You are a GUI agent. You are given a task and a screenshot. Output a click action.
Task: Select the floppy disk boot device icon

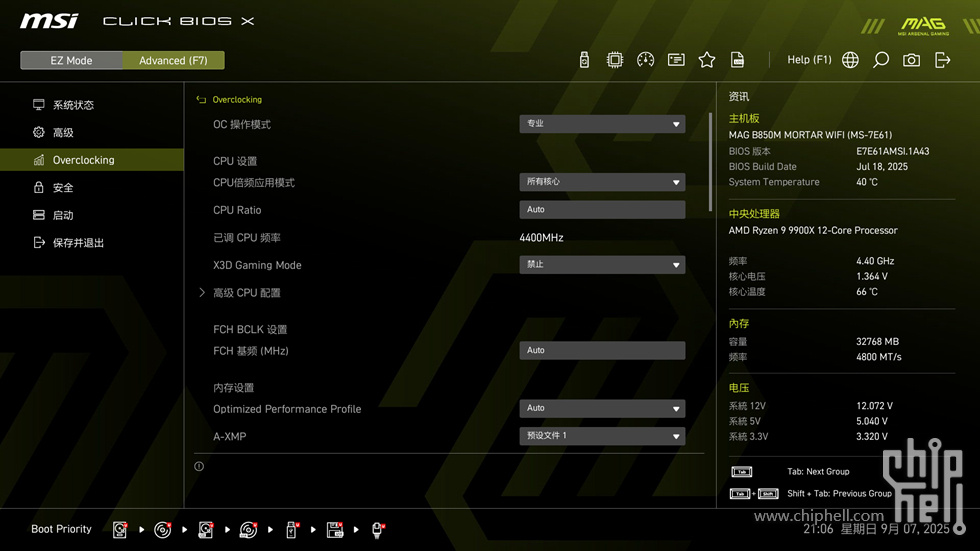point(335,530)
